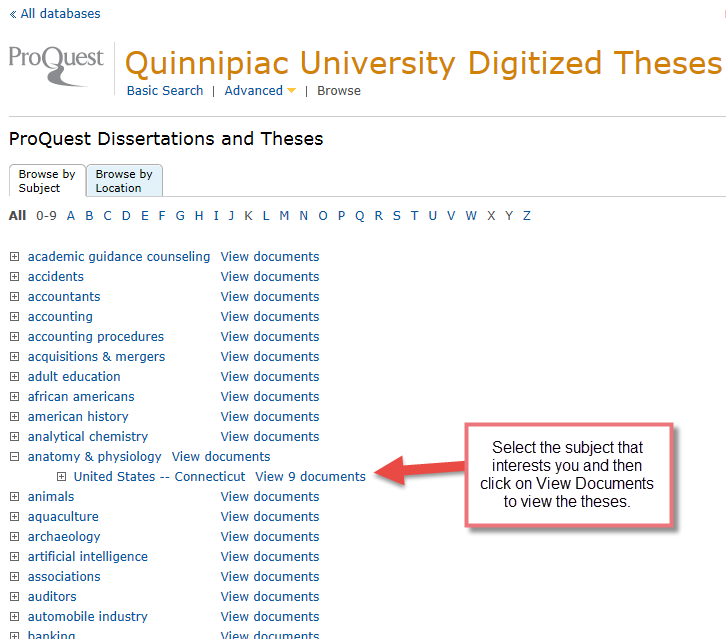726x639 pixels.
Task: Expand african americans subject node
Action: 15,396
